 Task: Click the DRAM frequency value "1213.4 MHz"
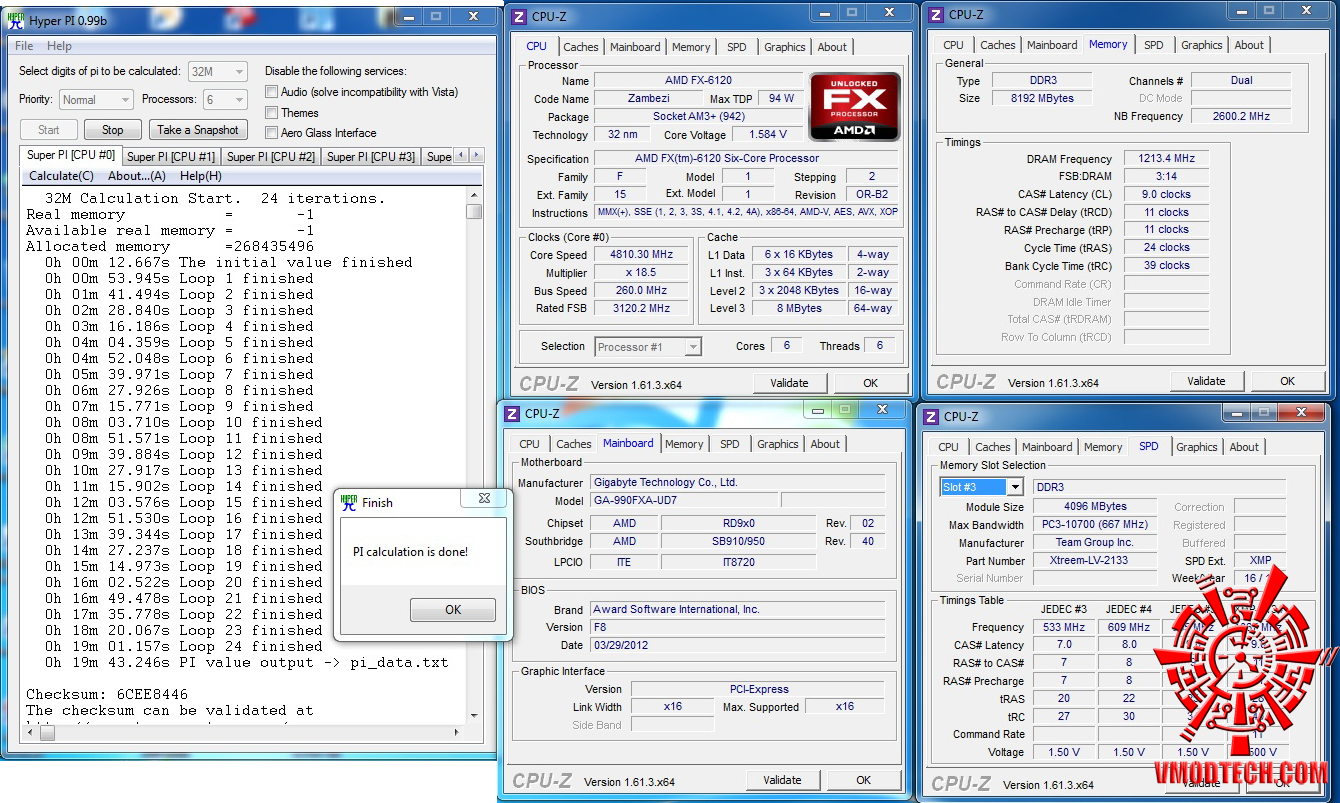(1166, 159)
